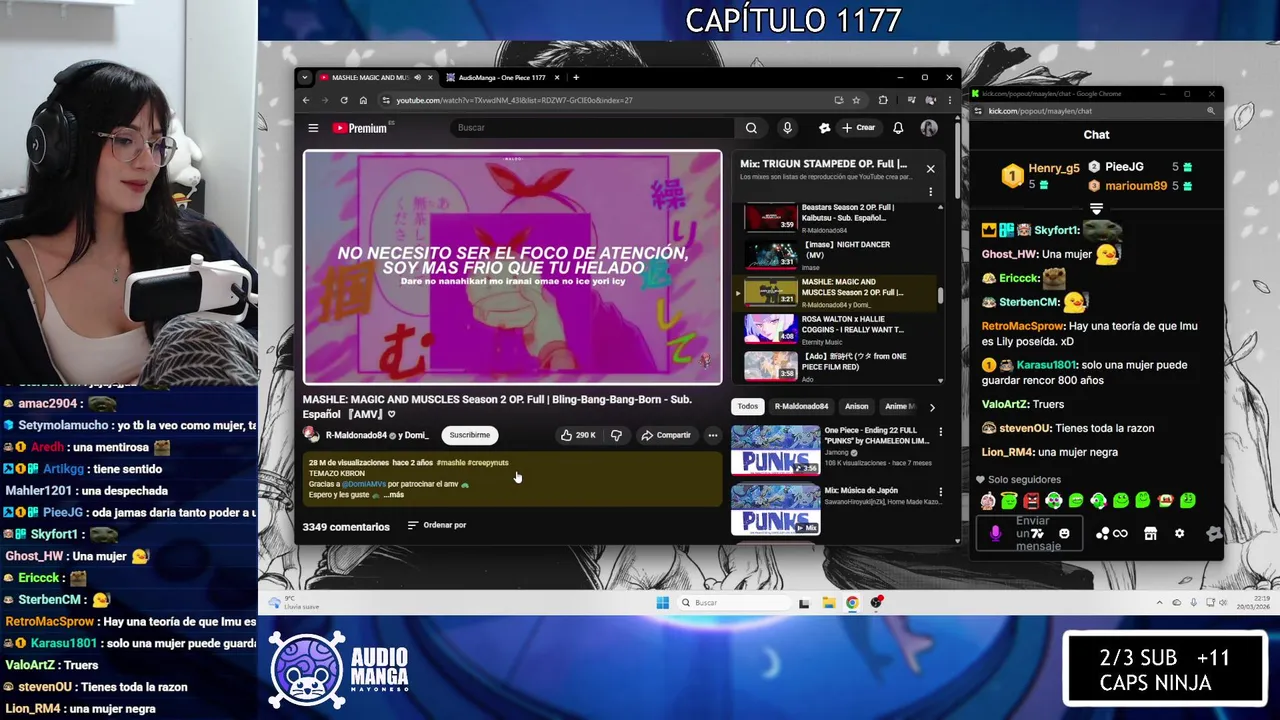Play ROSA WALTON x HALLIE COGGINS playlist item
The height and width of the screenshot is (720, 1280).
(838, 329)
